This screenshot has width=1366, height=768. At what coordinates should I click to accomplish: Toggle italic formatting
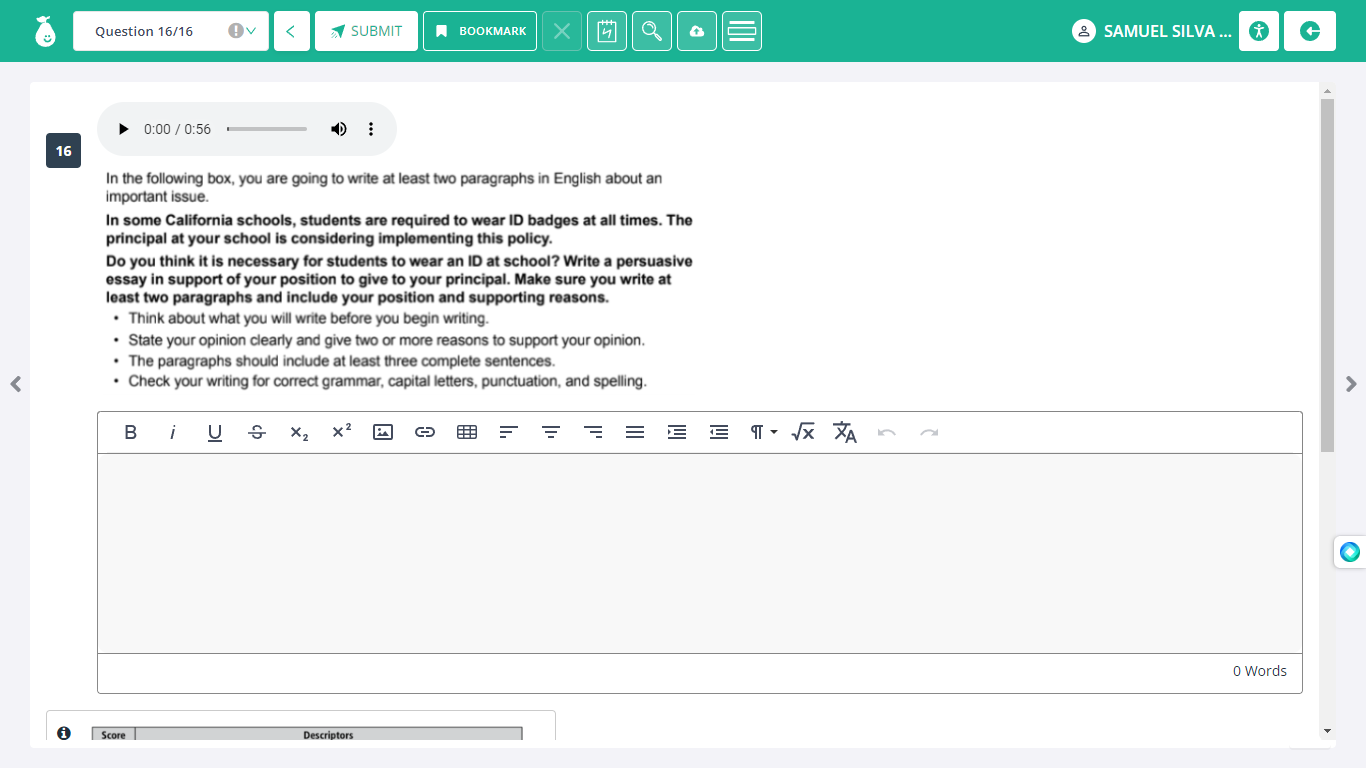pyautogui.click(x=173, y=432)
